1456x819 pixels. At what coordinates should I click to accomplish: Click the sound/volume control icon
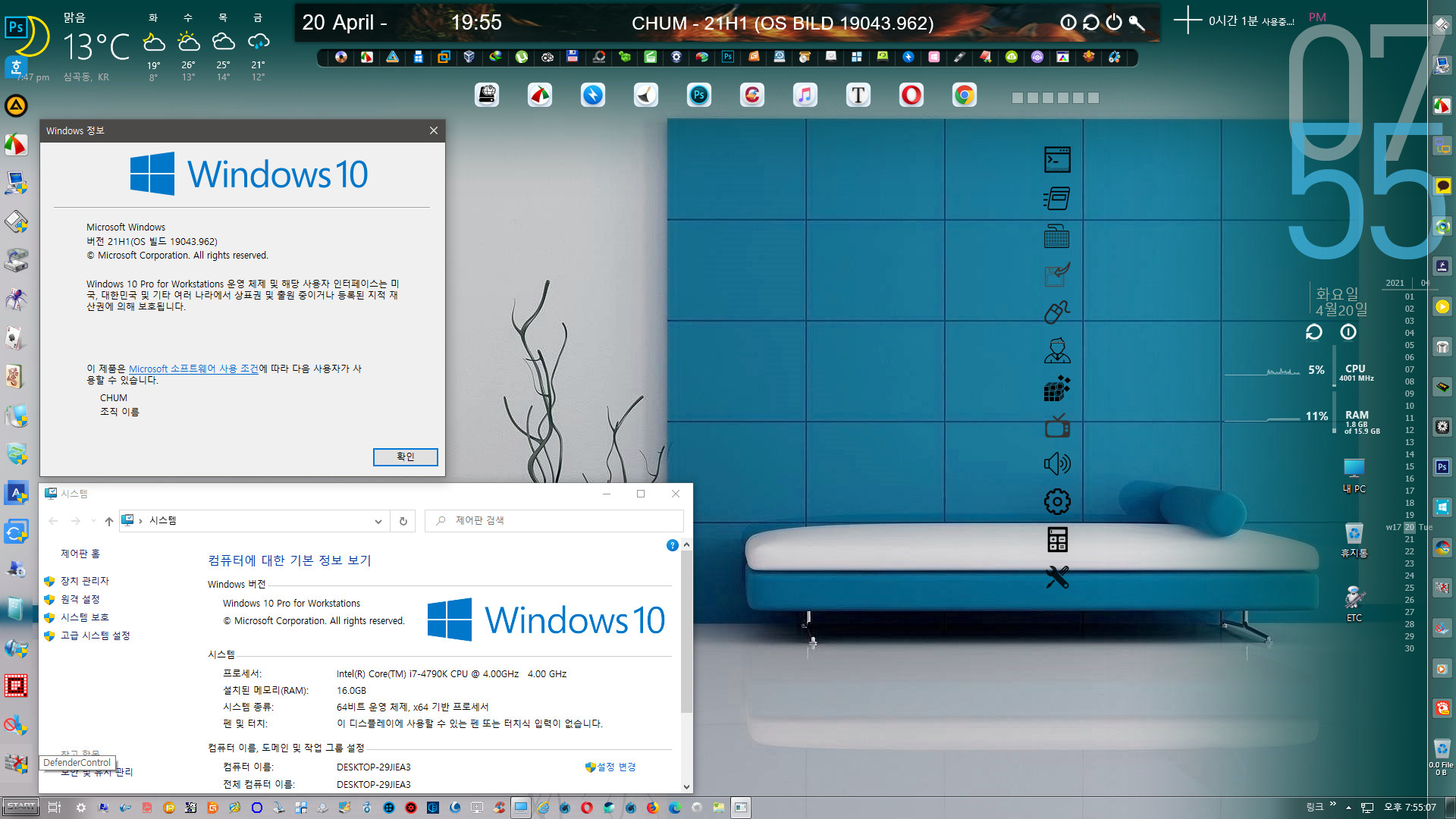[x=1056, y=463]
